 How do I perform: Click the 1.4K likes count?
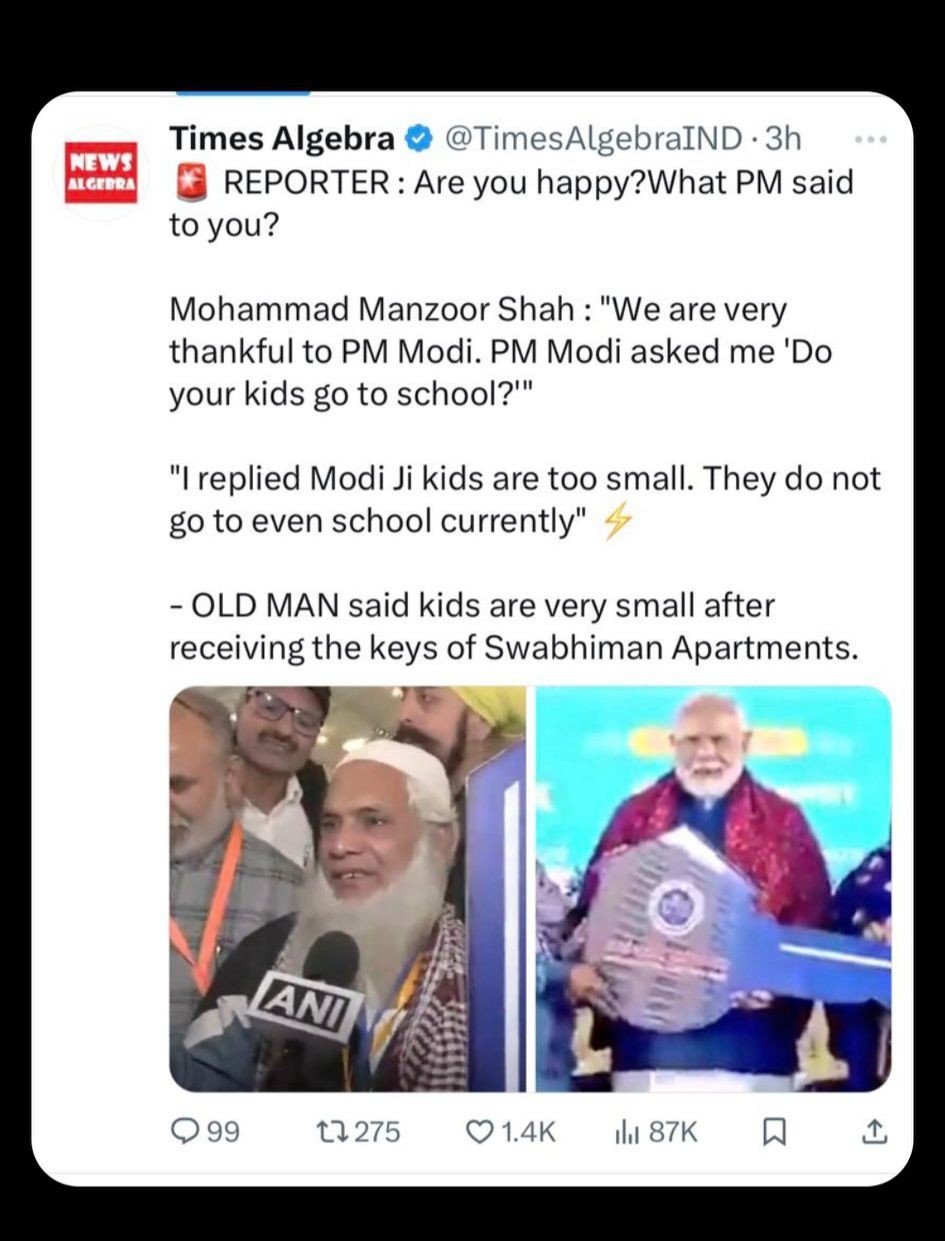click(x=527, y=1132)
